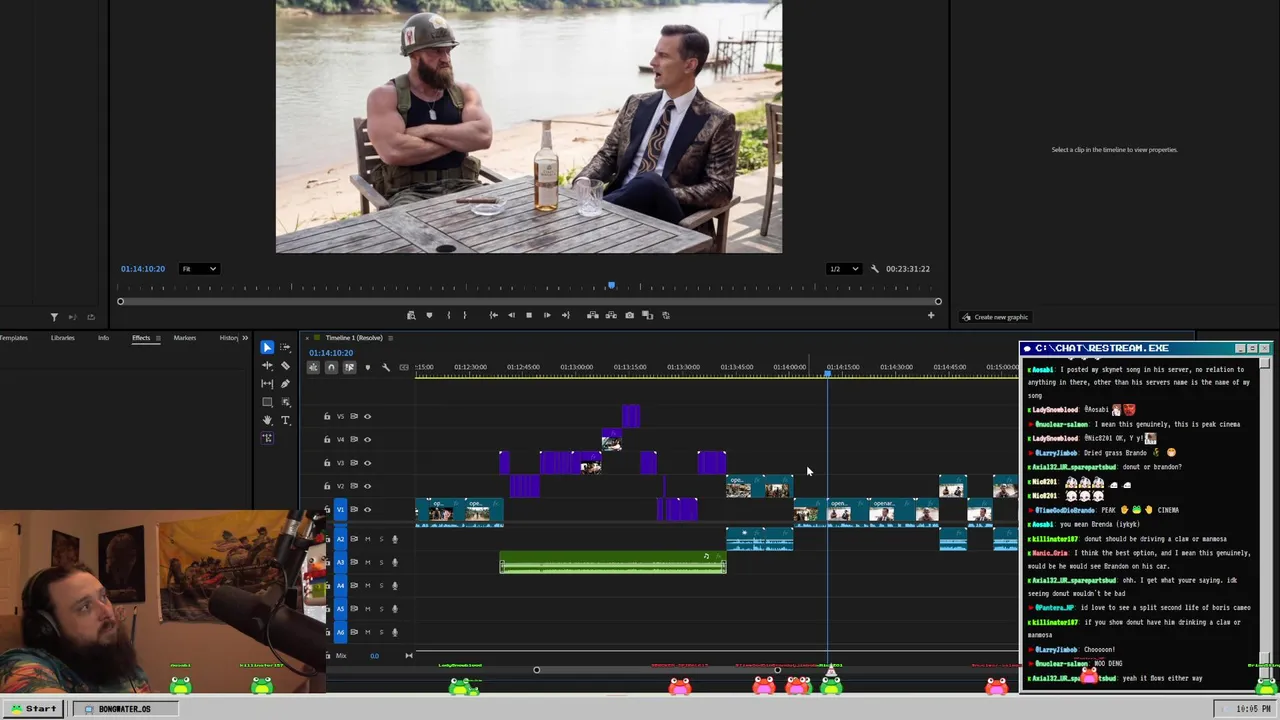The image size is (1280, 720).
Task: Open the button editor plus icon
Action: pos(931,315)
